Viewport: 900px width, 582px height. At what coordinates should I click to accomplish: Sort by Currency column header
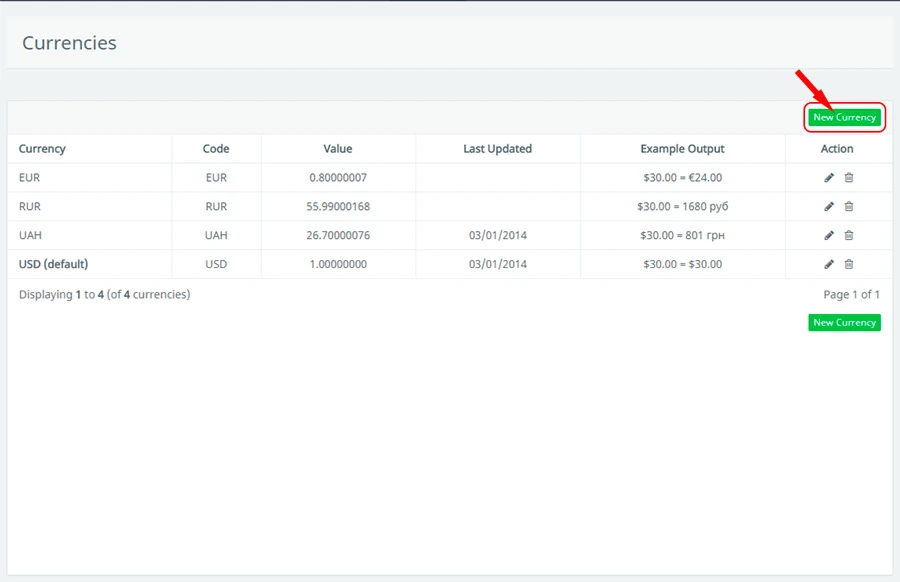pyautogui.click(x=42, y=149)
